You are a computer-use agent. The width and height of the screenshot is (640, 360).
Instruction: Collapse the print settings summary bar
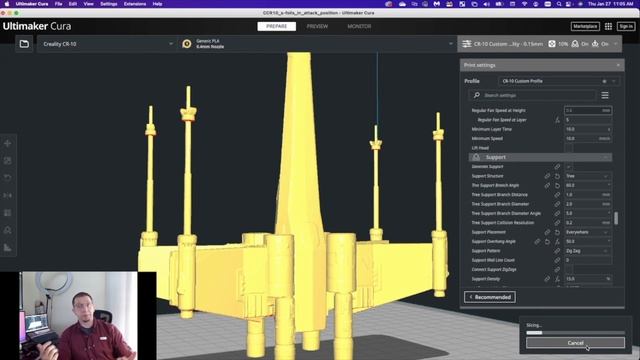(x=540, y=44)
